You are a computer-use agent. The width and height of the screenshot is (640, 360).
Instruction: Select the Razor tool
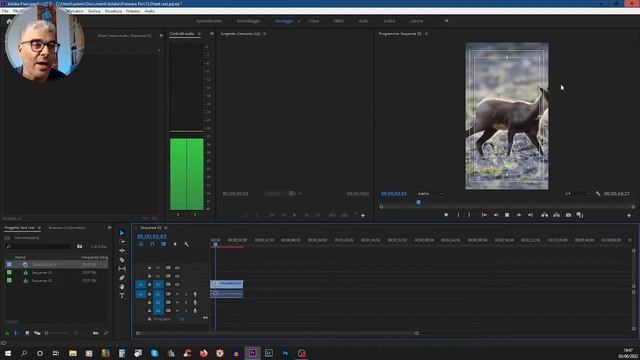point(122,260)
